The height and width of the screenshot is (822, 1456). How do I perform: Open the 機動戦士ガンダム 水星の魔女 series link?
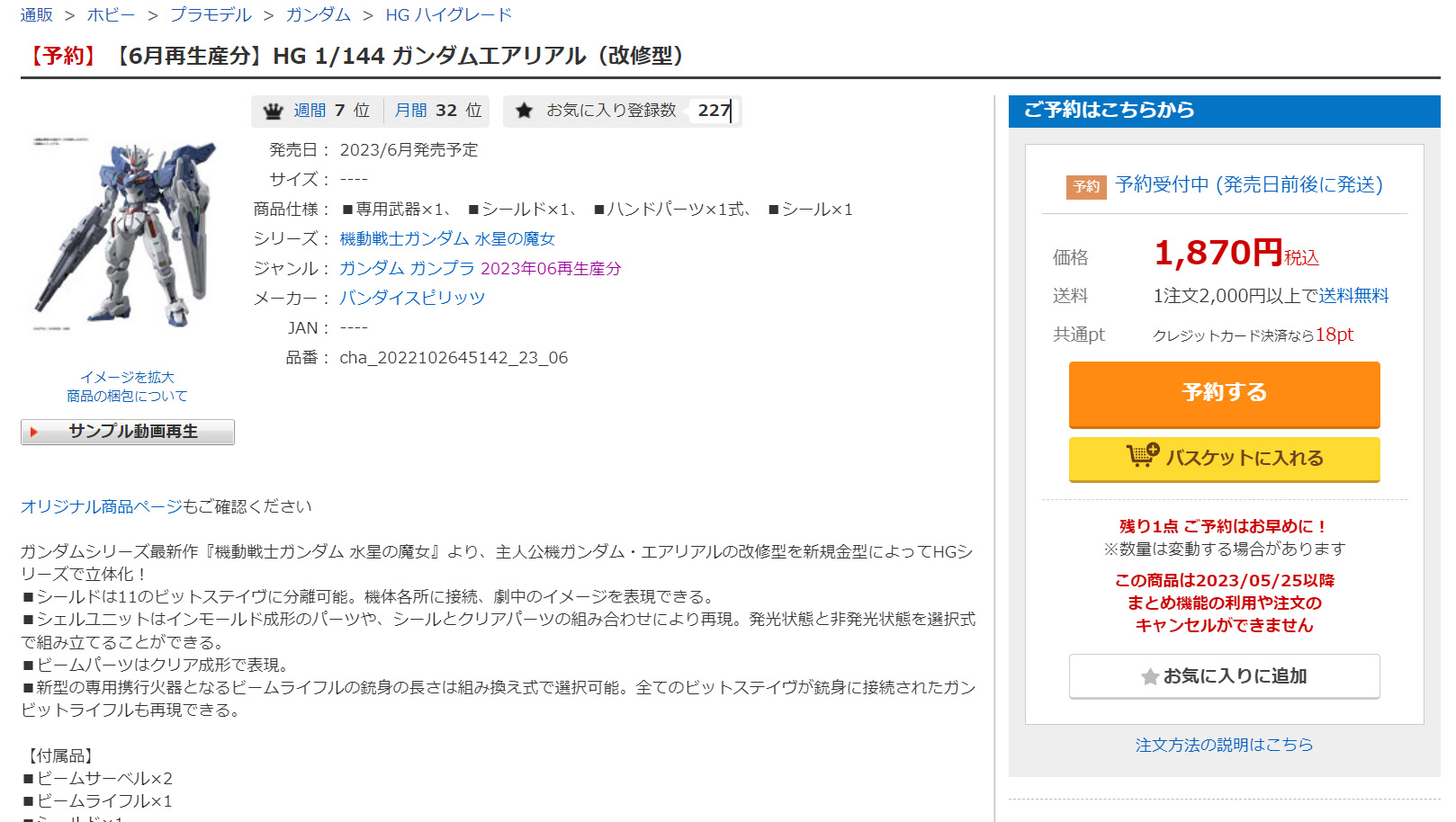(447, 238)
